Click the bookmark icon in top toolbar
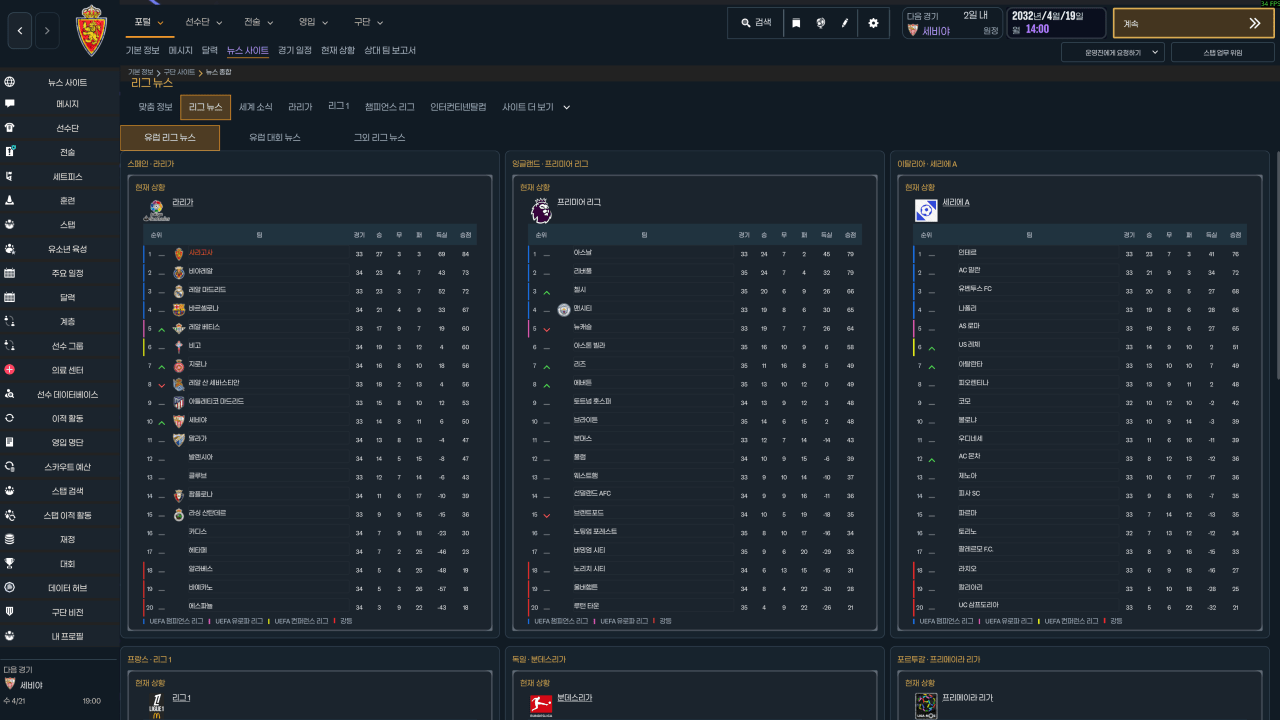Image resolution: width=1280 pixels, height=720 pixels. 796,23
